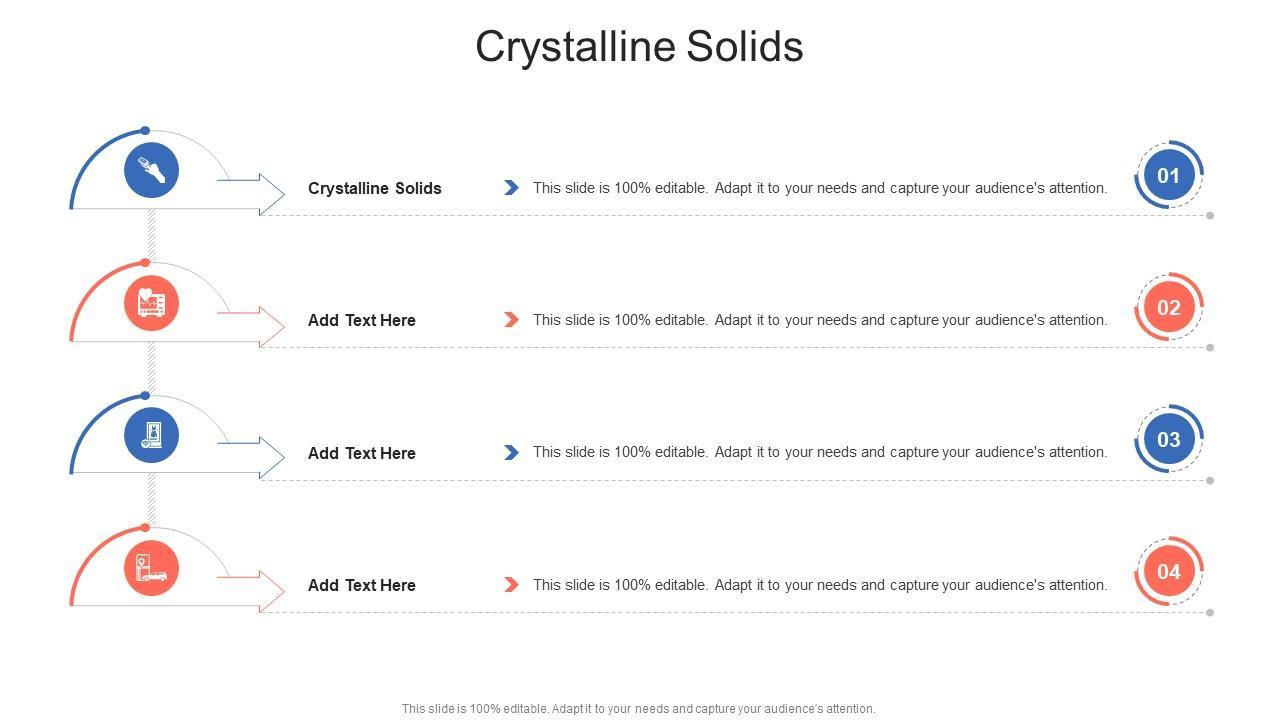Click the blue hand-holding-device icon
The width and height of the screenshot is (1280, 720).
[152, 170]
